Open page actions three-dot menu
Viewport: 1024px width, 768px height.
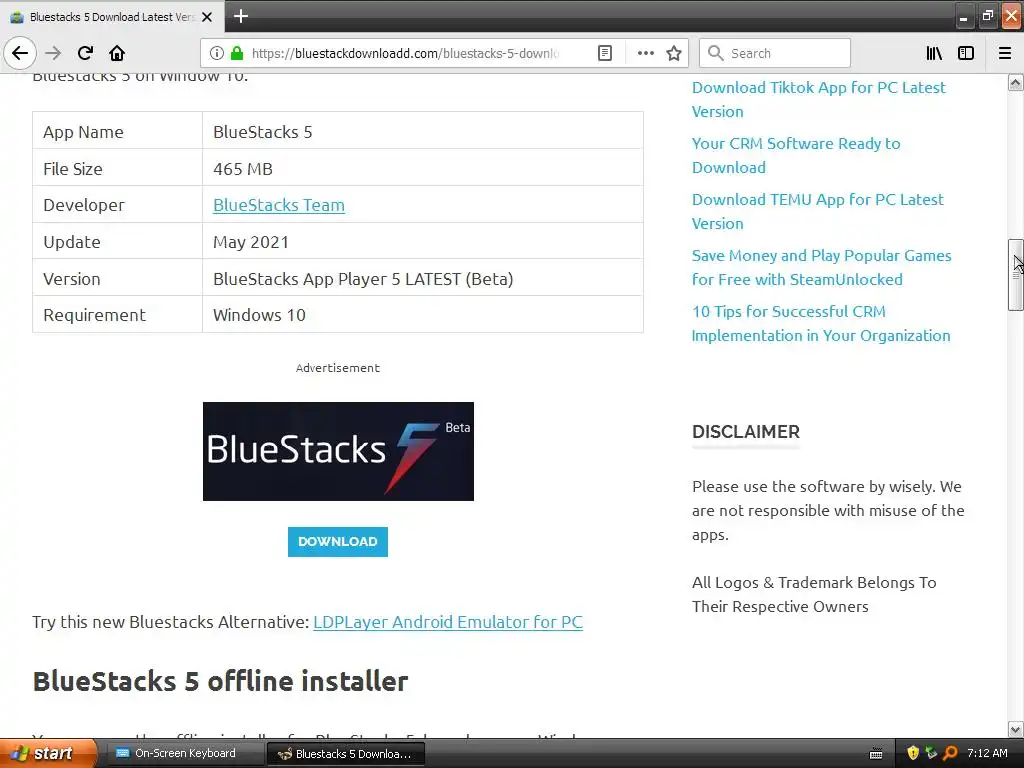coord(645,53)
